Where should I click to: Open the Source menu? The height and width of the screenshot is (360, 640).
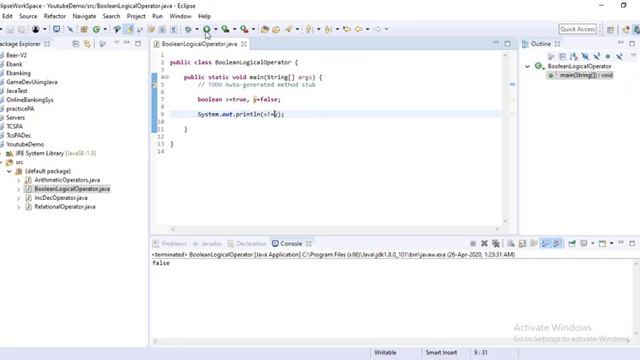[28, 16]
